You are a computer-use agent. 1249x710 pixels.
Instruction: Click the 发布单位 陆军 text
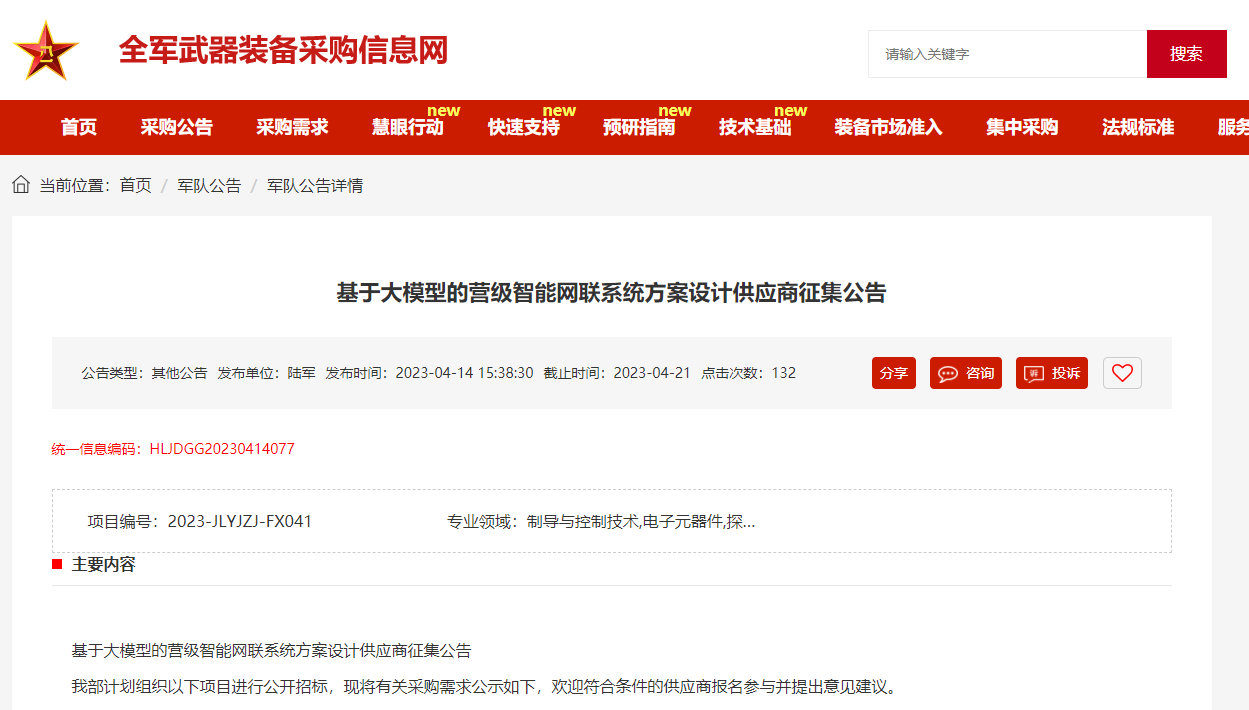(266, 373)
